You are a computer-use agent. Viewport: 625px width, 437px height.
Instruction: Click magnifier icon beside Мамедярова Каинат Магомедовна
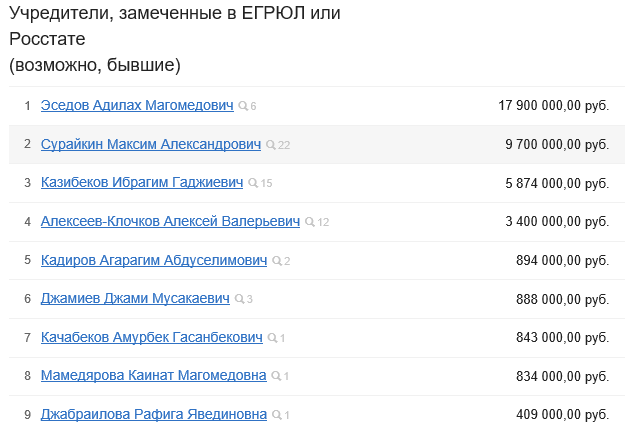click(x=276, y=376)
